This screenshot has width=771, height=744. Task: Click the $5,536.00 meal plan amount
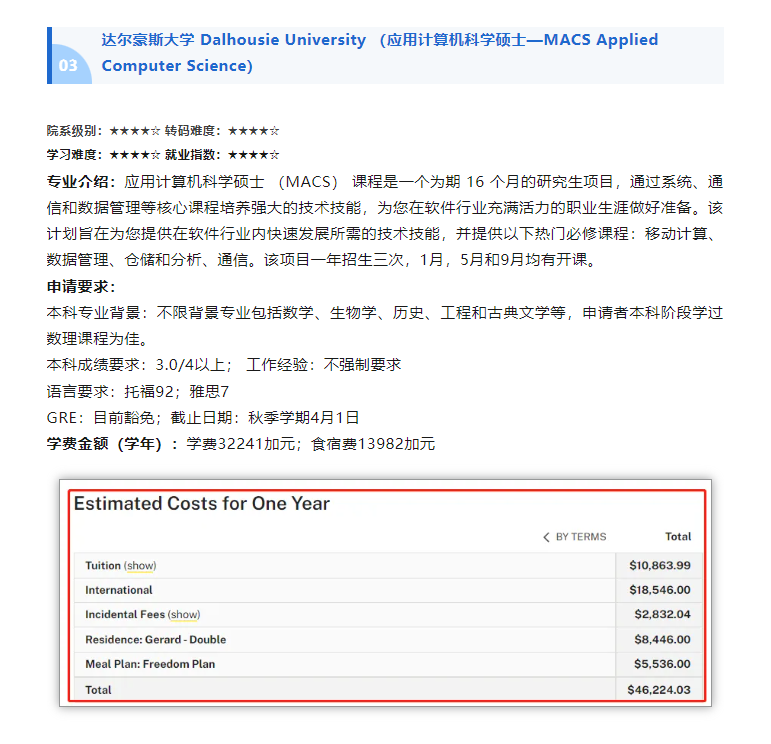(x=662, y=664)
